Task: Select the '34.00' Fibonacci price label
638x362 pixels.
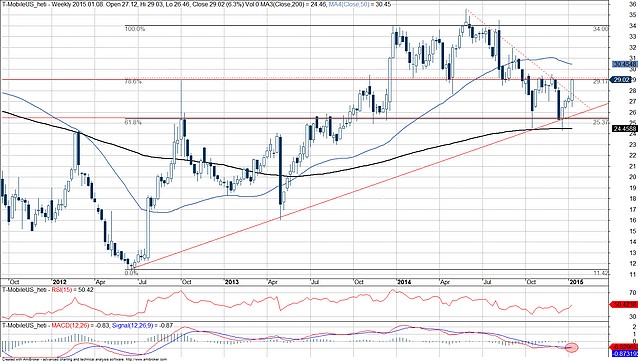Action: (601, 29)
